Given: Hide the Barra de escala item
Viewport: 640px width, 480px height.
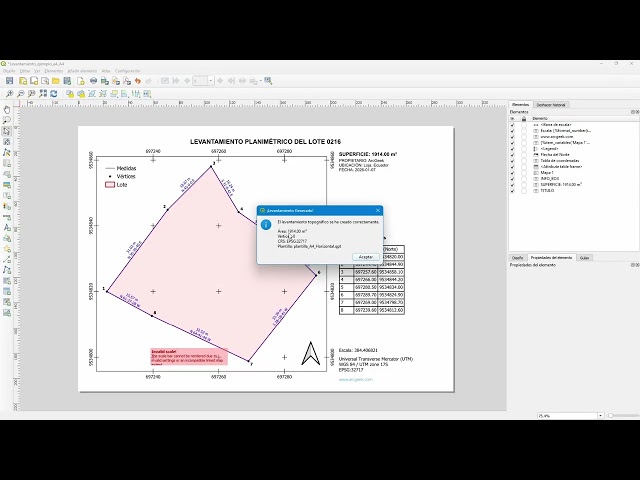Looking at the screenshot, I should (x=513, y=125).
